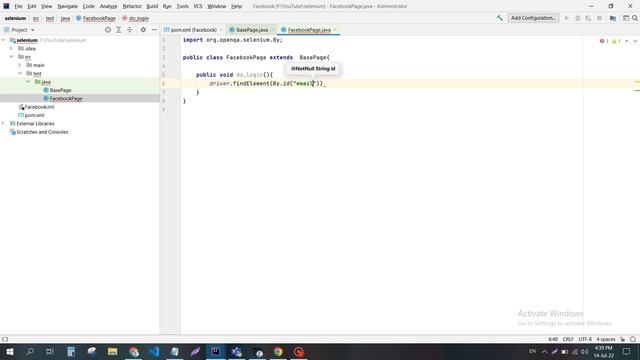The height and width of the screenshot is (360, 640).
Task: Click the Debug button in toolbar
Action: tap(577, 18)
